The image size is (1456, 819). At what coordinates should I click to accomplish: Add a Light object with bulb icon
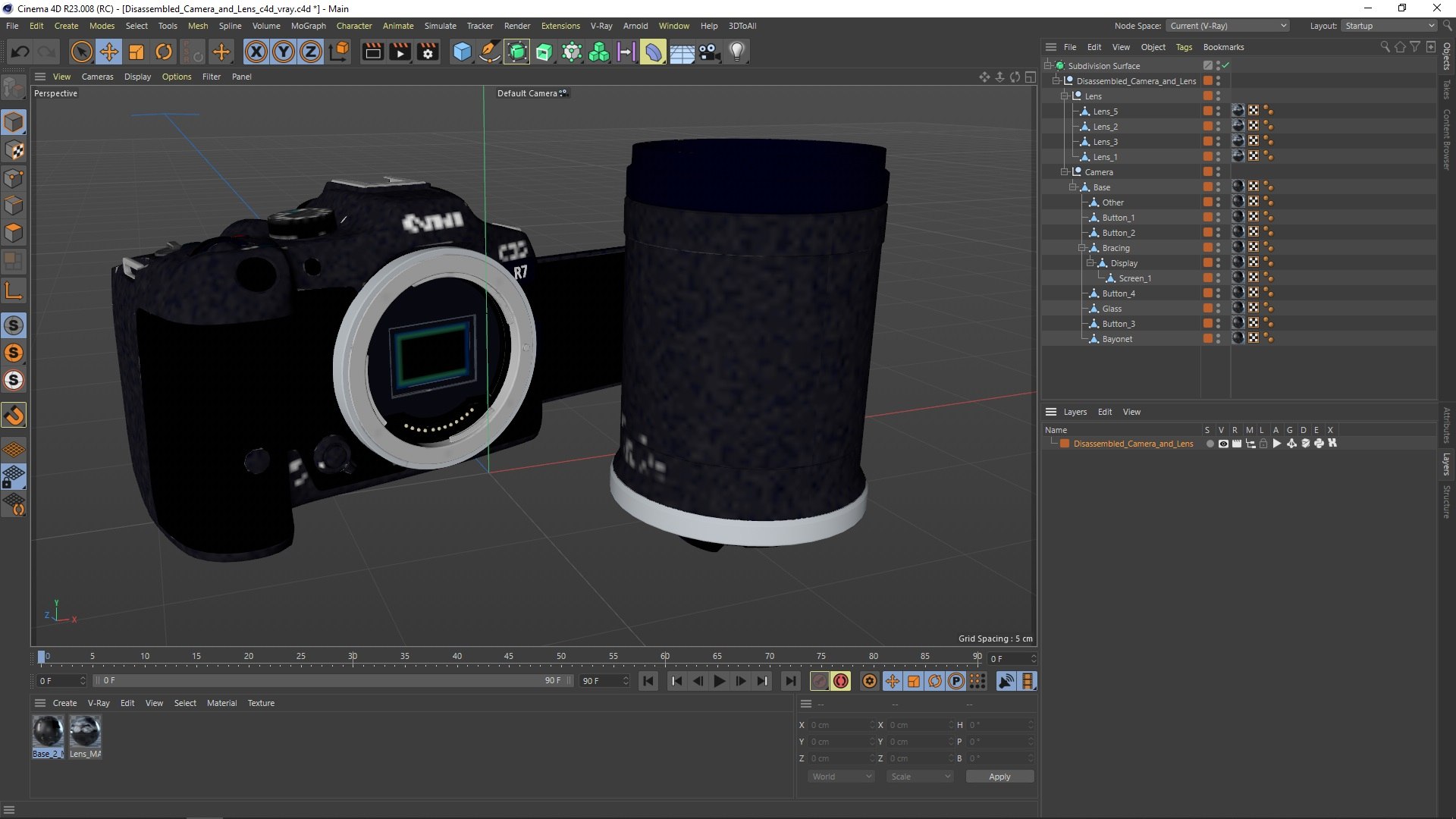(x=737, y=52)
